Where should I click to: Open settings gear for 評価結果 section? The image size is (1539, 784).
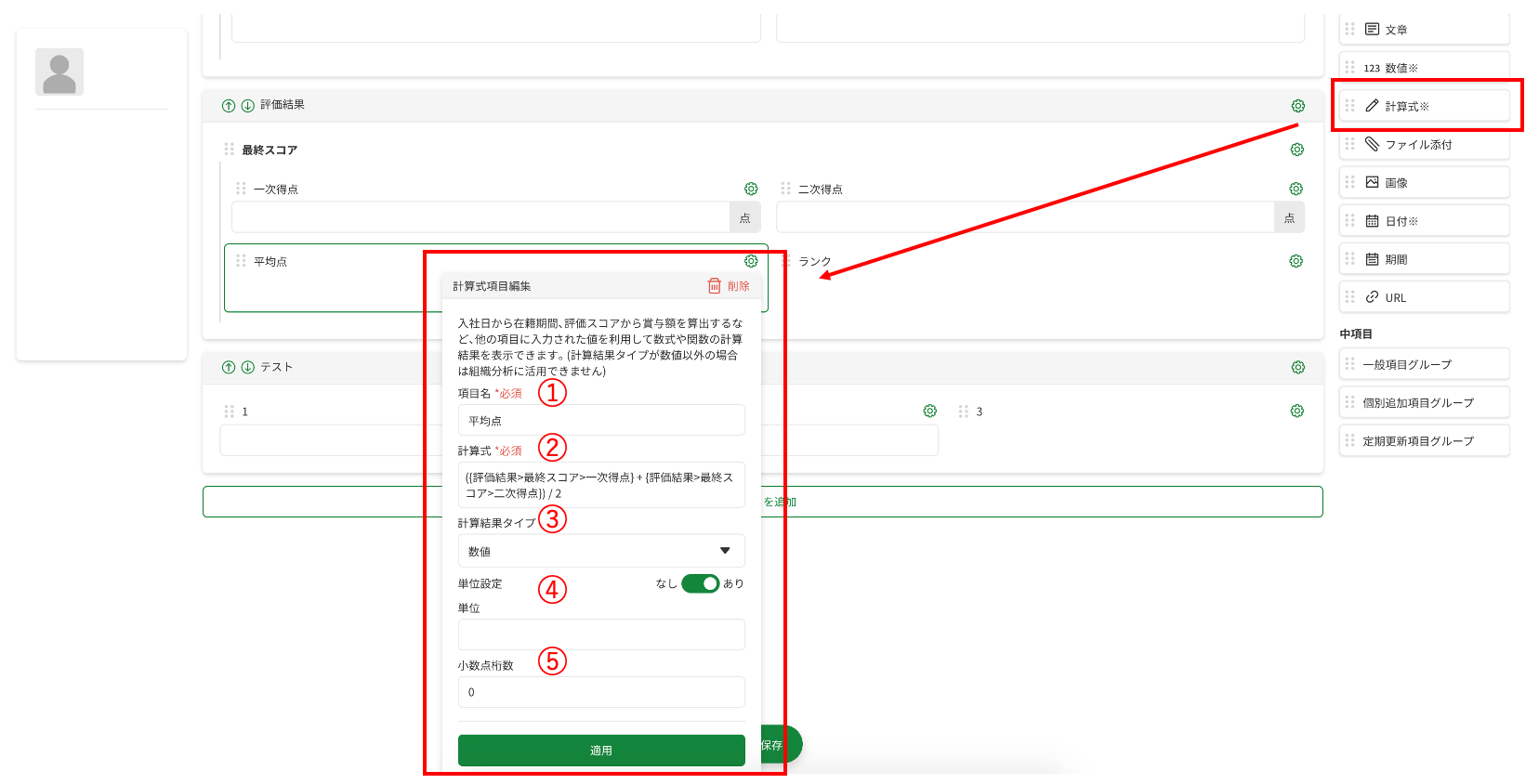coord(1298,106)
